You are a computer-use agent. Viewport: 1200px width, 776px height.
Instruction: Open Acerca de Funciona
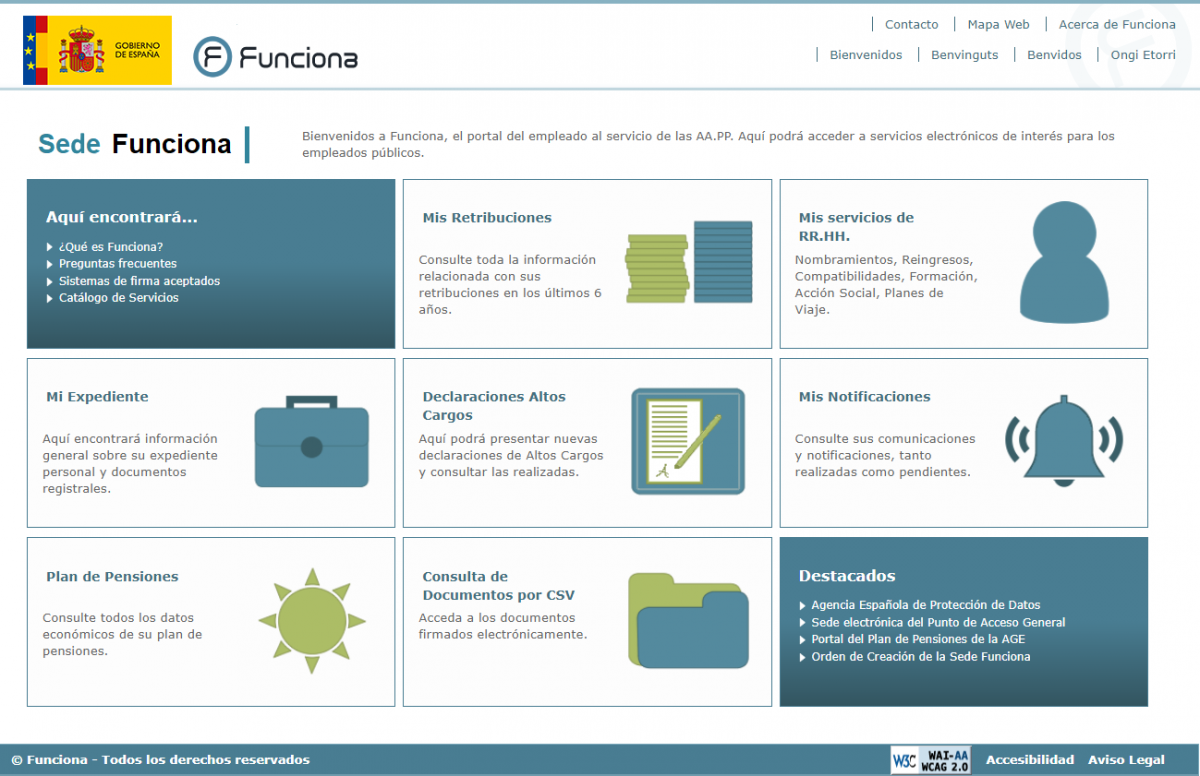(x=1117, y=24)
